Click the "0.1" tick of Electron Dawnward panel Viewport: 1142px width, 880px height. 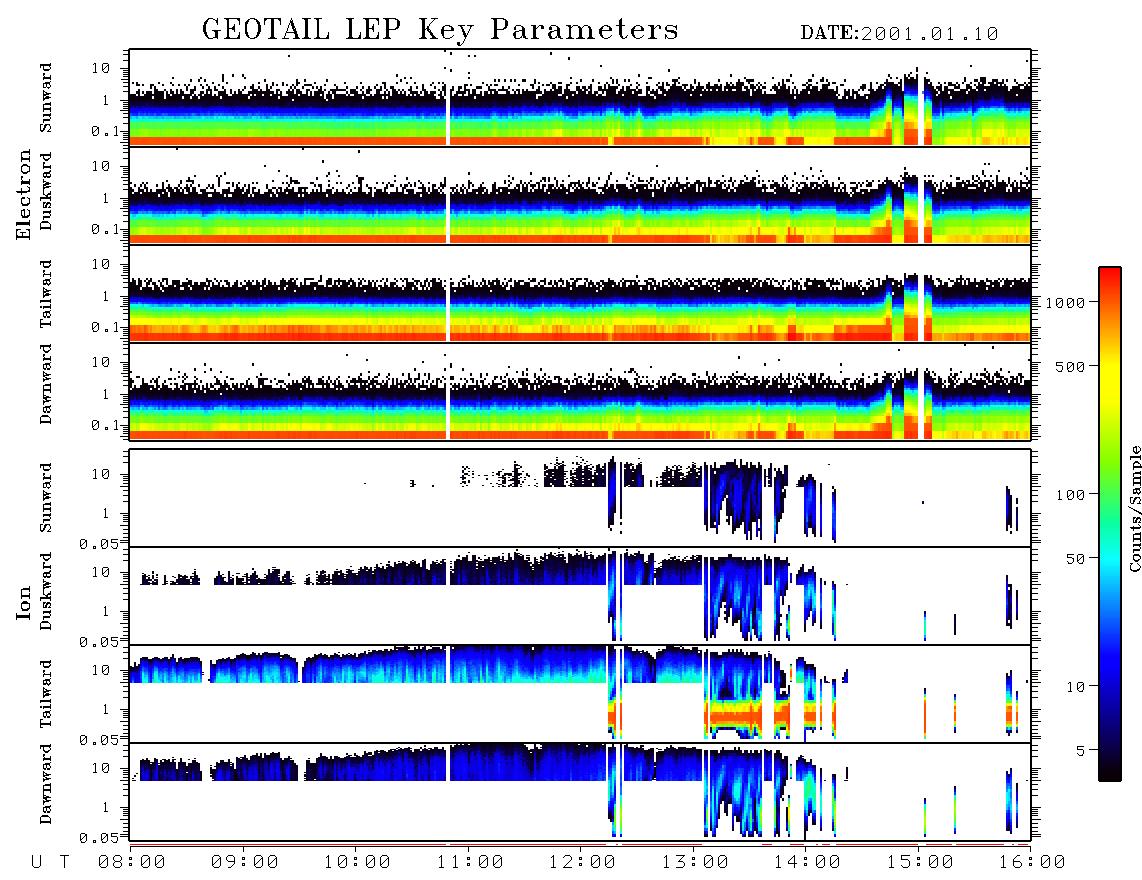[x=105, y=425]
